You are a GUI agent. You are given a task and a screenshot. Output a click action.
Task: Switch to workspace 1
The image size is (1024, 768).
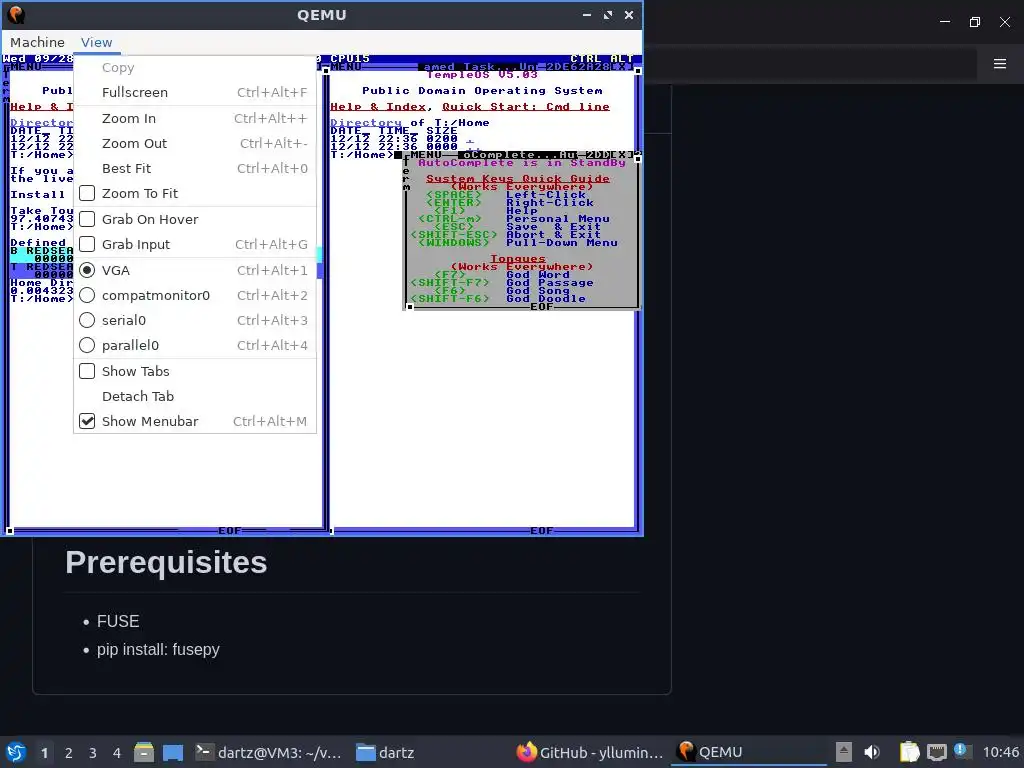coord(44,753)
